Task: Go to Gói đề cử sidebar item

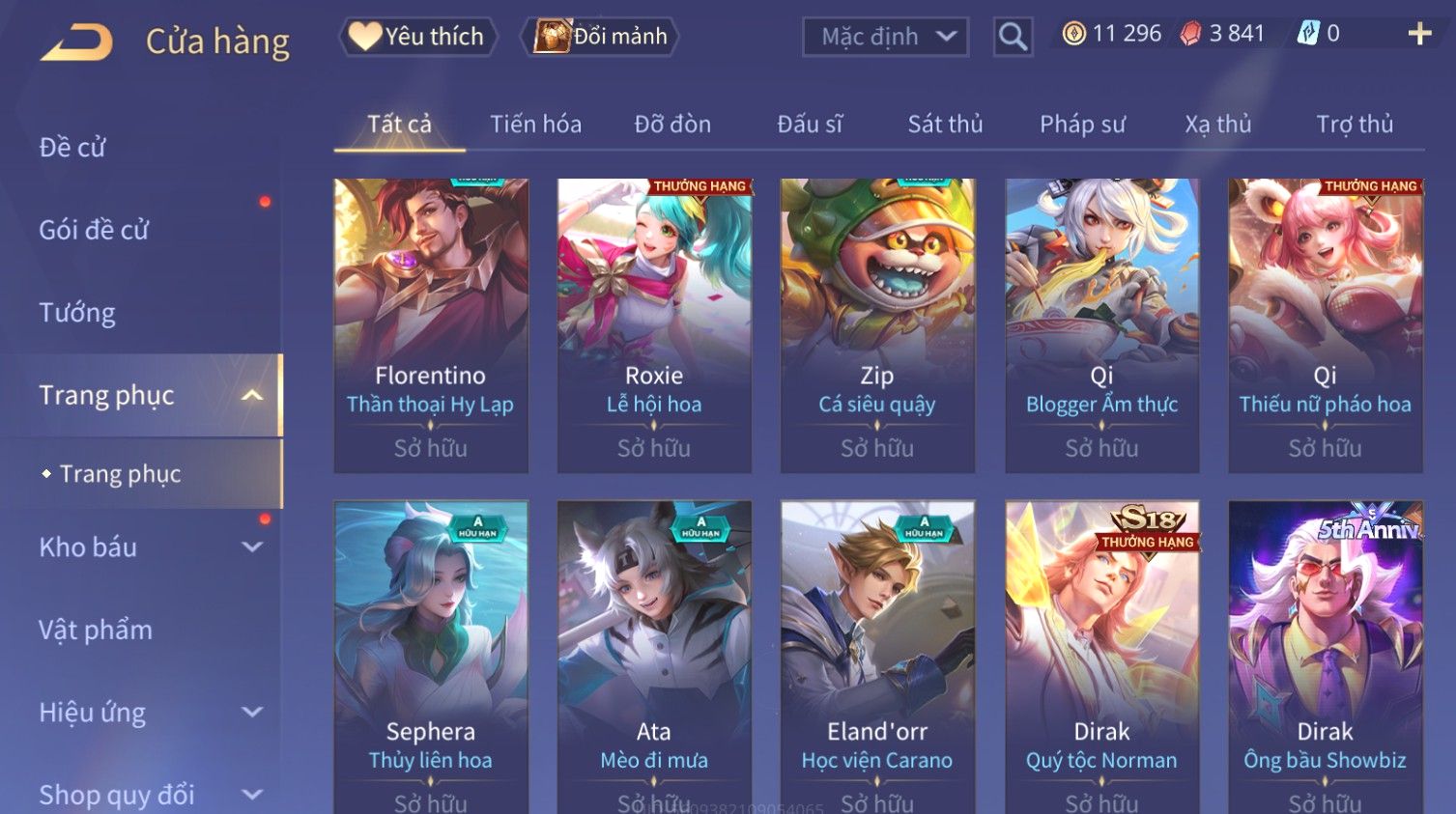Action: coord(94,230)
